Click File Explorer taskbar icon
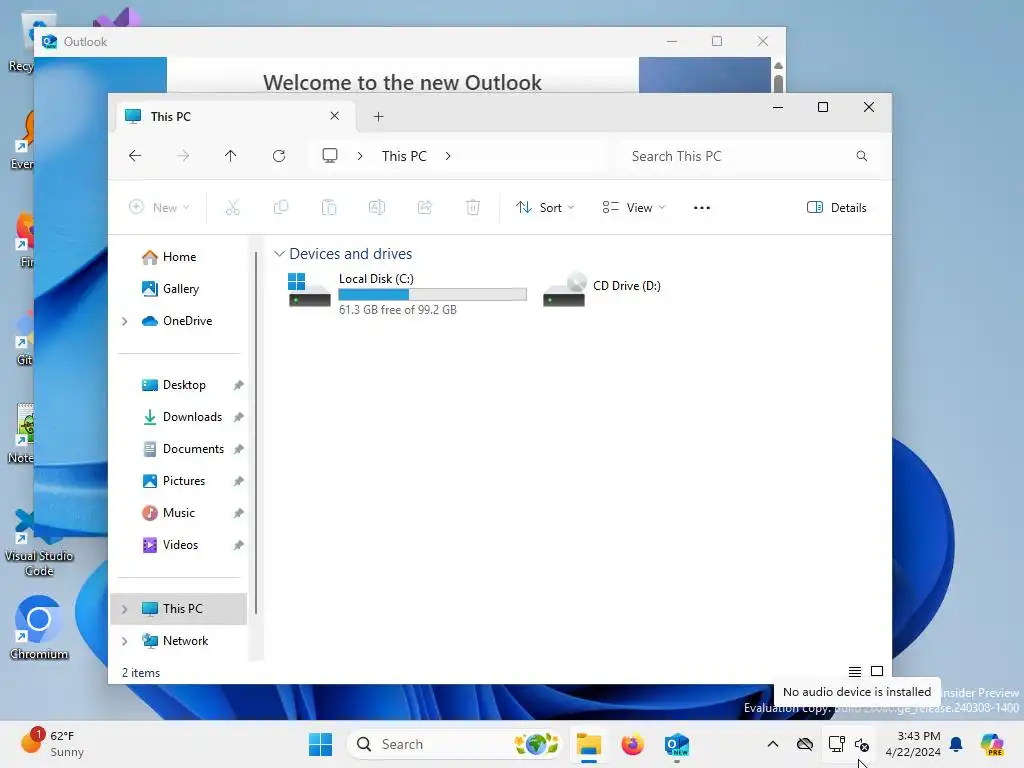 (x=588, y=744)
